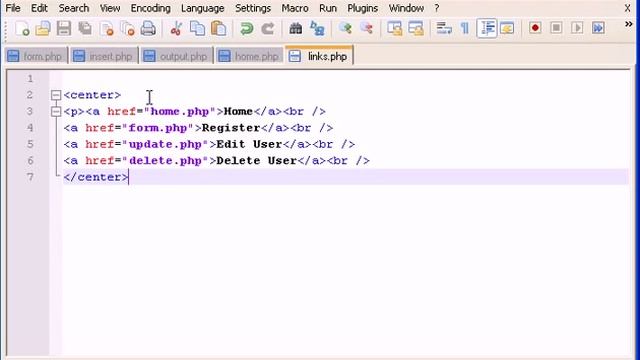Stop macro recording square button
Viewport: 640px width, 360px height.
(556, 28)
